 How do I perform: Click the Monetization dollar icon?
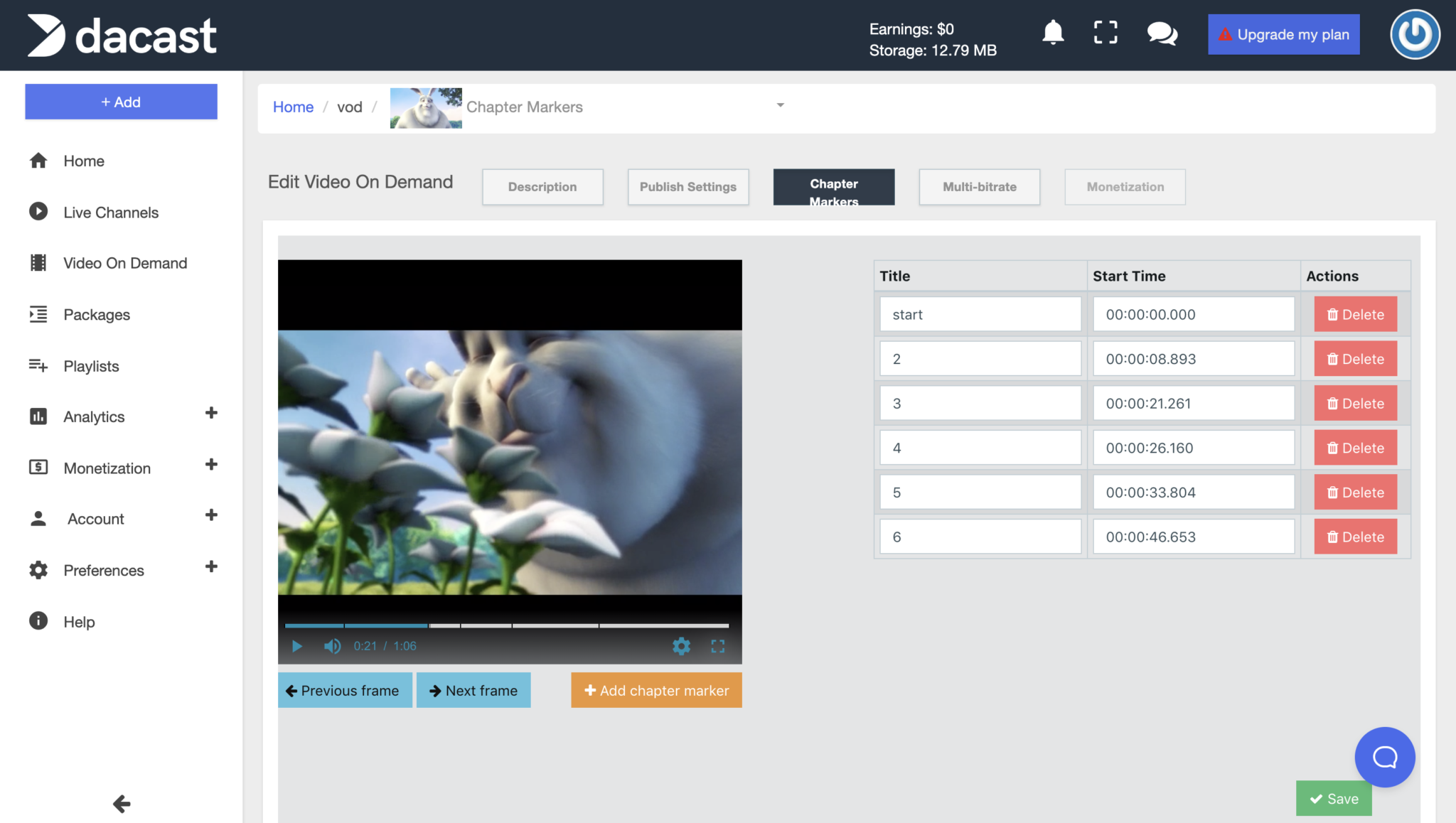point(38,467)
